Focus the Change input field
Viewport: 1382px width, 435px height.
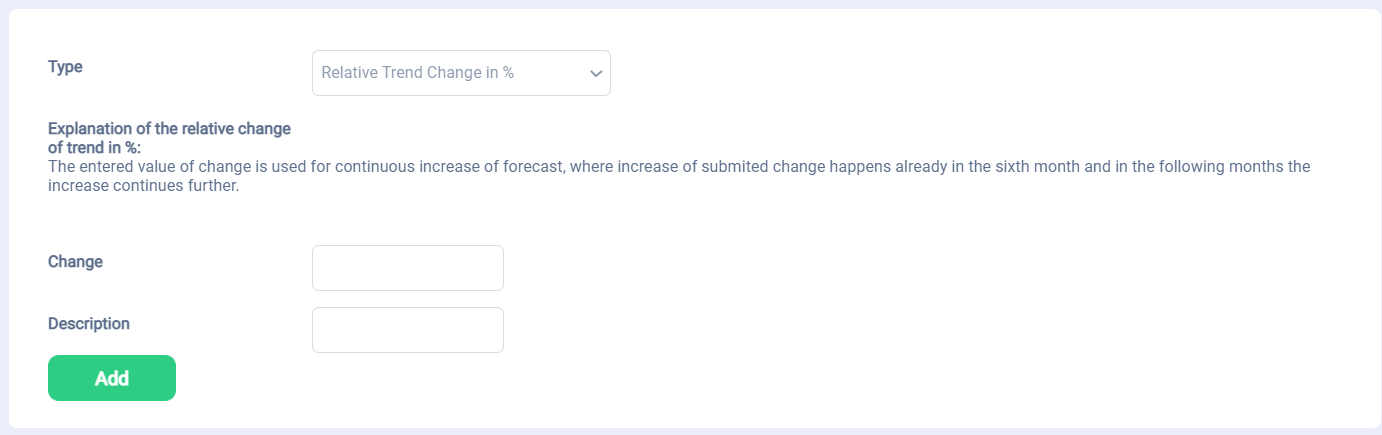(x=407, y=268)
